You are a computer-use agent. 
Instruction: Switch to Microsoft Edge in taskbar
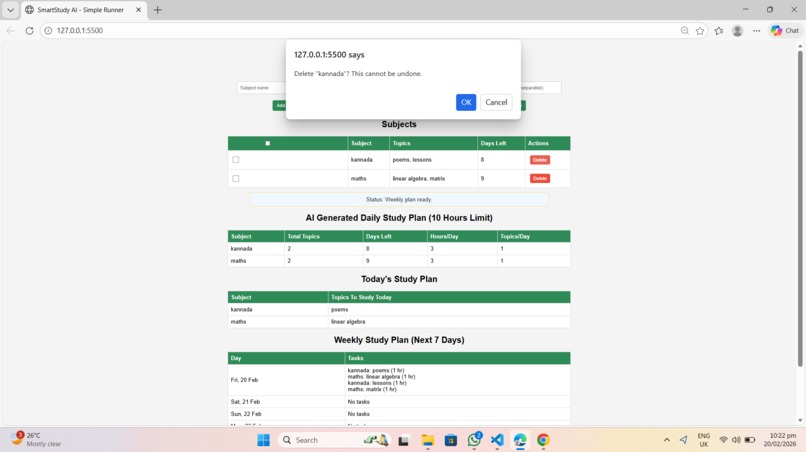point(520,440)
